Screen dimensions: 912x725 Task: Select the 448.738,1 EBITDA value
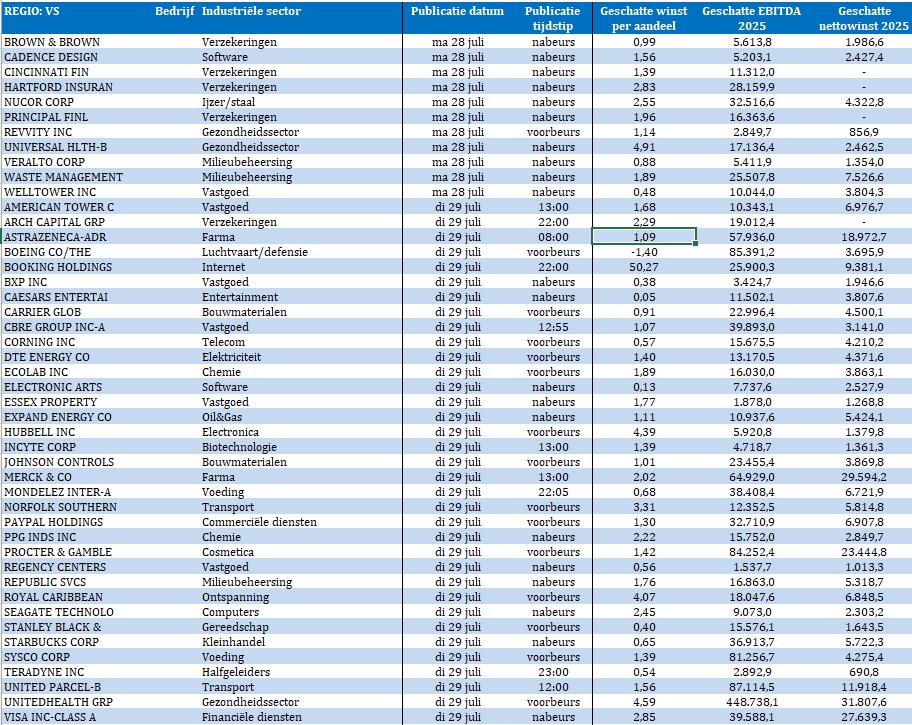coord(751,702)
